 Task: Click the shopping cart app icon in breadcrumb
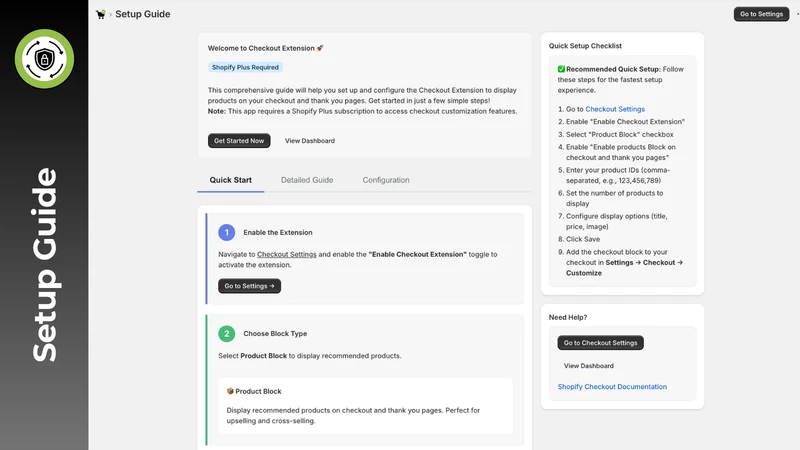[x=101, y=14]
